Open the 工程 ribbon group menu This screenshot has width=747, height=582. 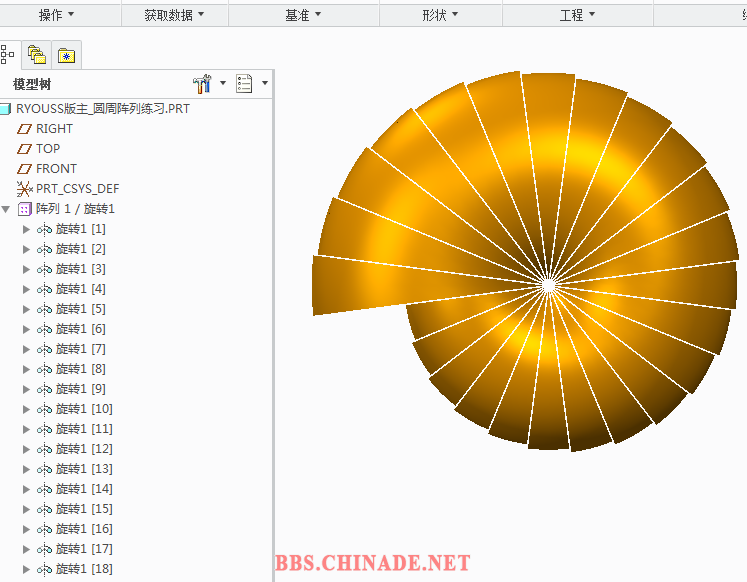point(578,15)
